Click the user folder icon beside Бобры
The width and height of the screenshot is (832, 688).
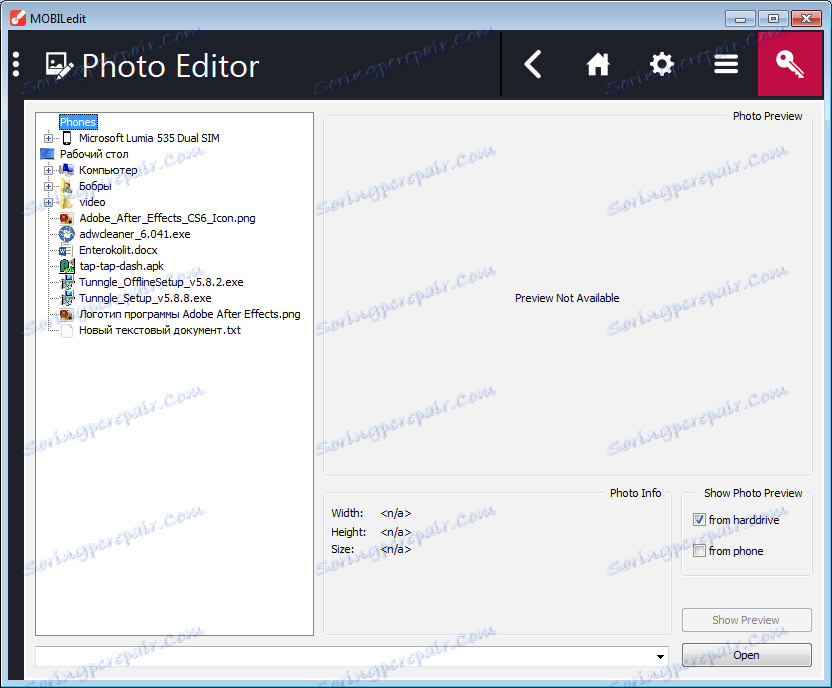point(66,186)
